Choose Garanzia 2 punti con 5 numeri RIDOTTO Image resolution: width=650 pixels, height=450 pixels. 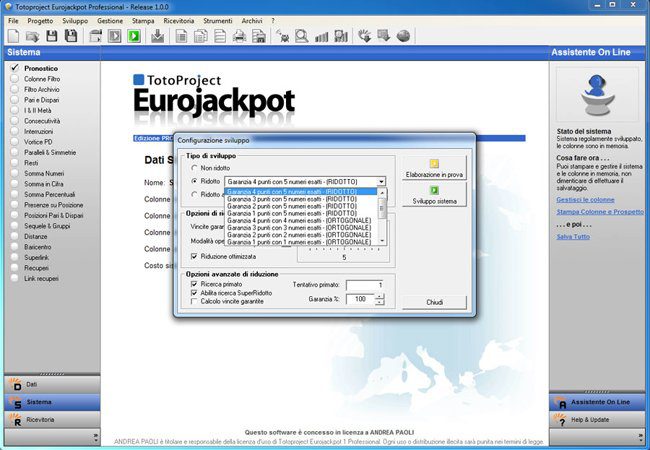301,206
